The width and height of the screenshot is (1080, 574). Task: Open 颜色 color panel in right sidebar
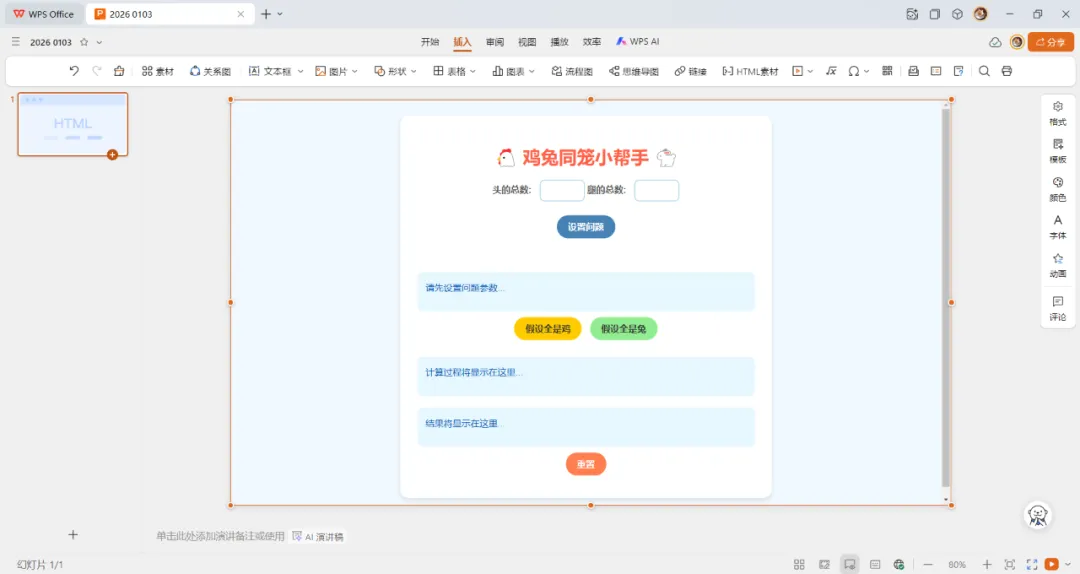1058,189
